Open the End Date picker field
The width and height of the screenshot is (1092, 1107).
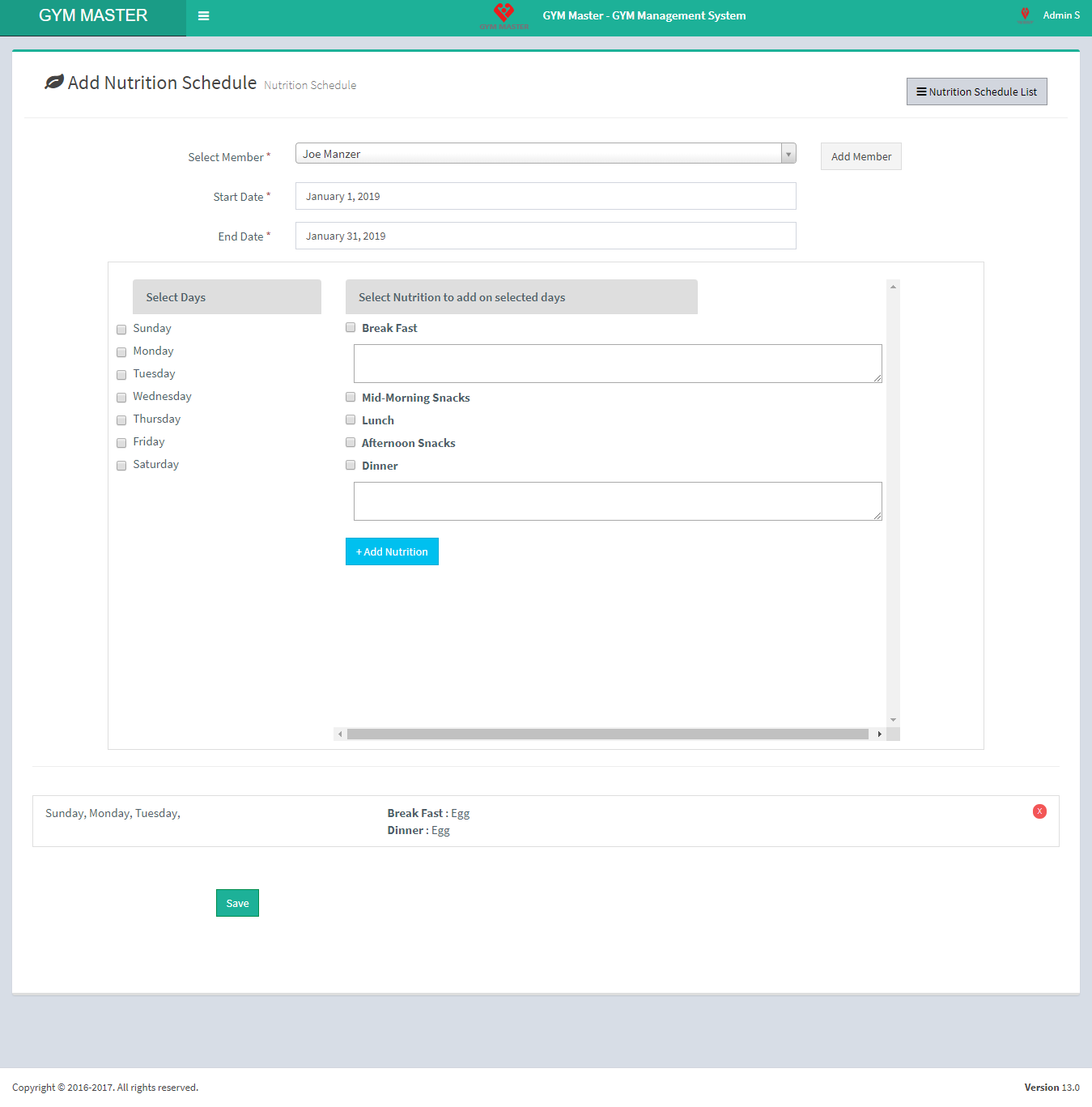546,236
